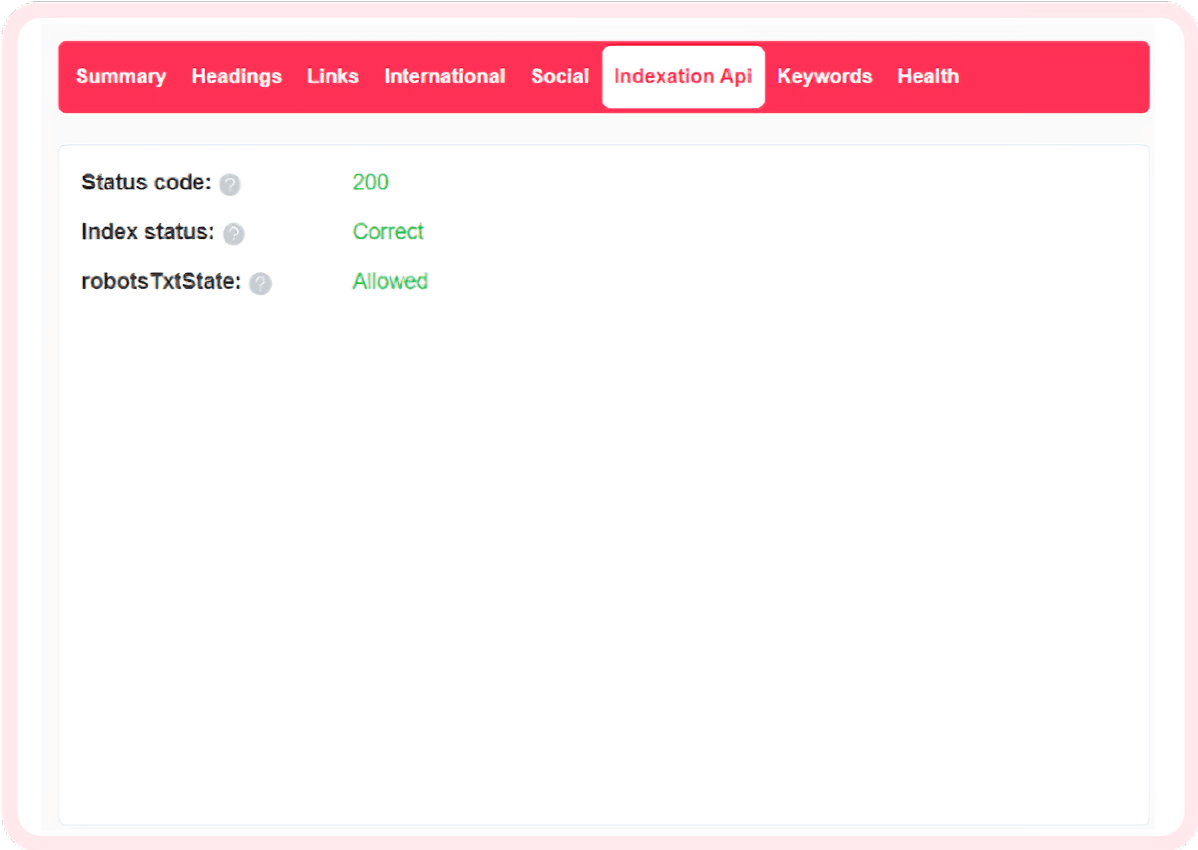Switch to the Summary tab
Screen dimensions: 1198x850
(121, 76)
